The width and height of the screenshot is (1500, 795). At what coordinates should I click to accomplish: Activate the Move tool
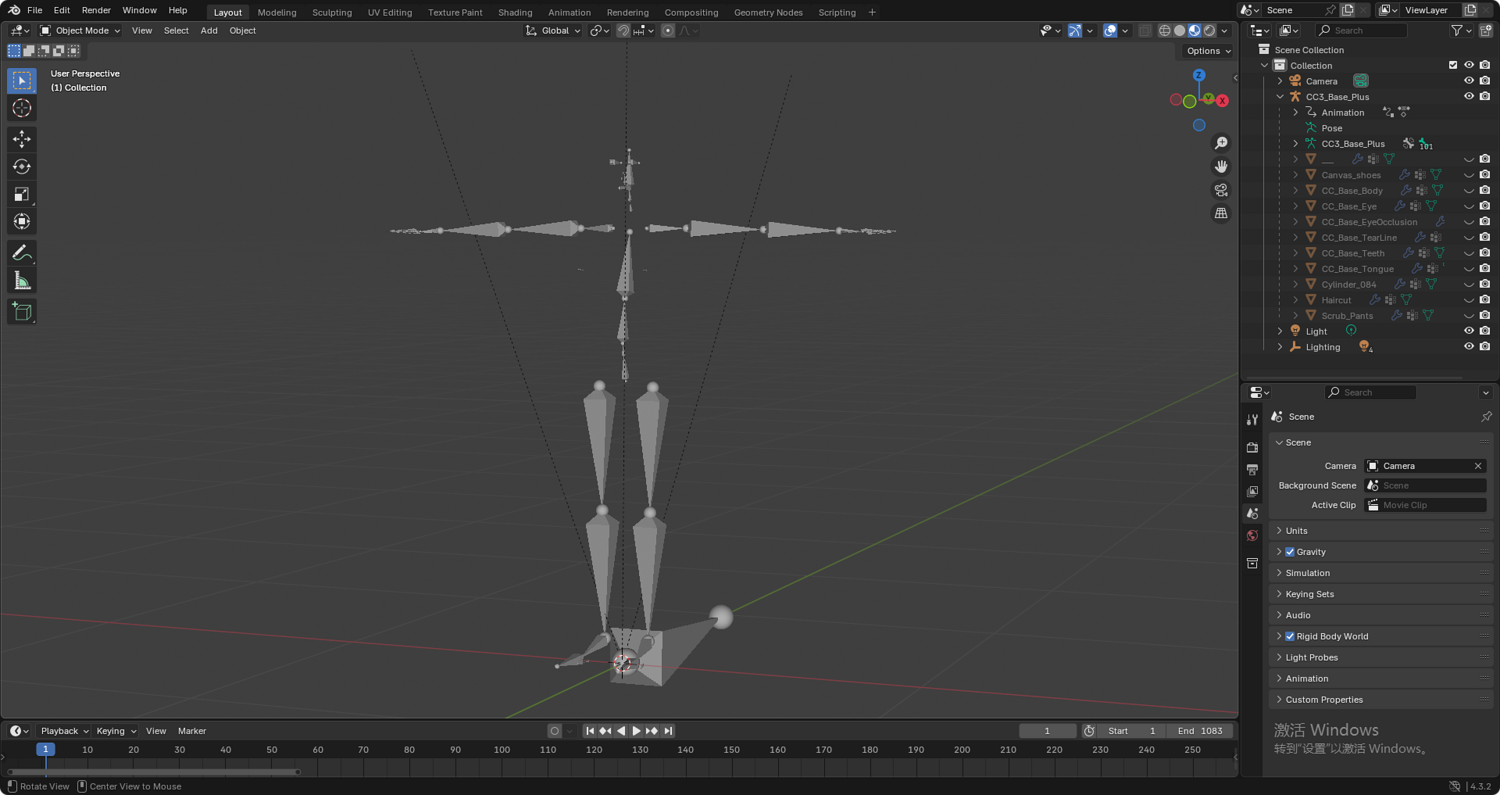[x=22, y=139]
